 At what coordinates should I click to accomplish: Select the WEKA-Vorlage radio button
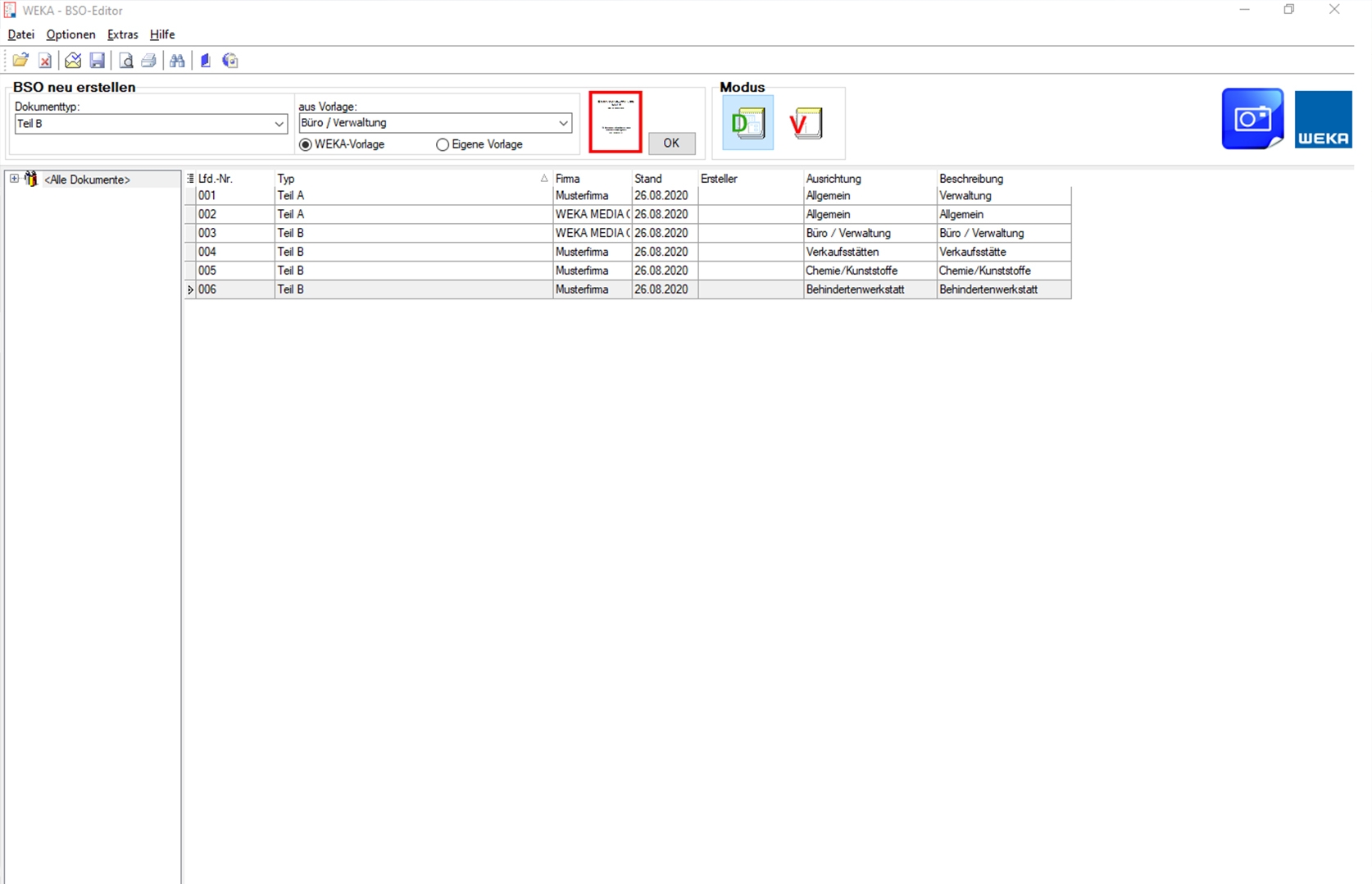pyautogui.click(x=306, y=144)
